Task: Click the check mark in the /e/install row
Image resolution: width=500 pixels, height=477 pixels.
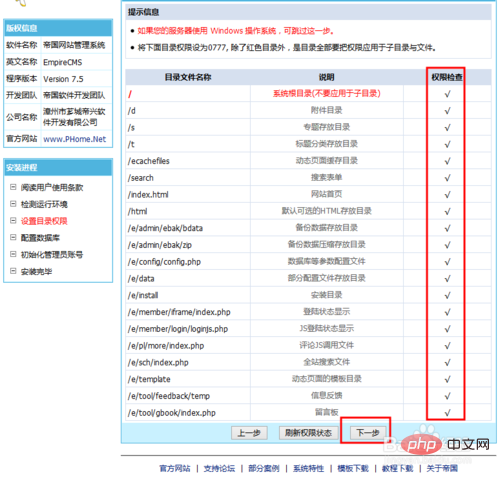Action: click(447, 295)
